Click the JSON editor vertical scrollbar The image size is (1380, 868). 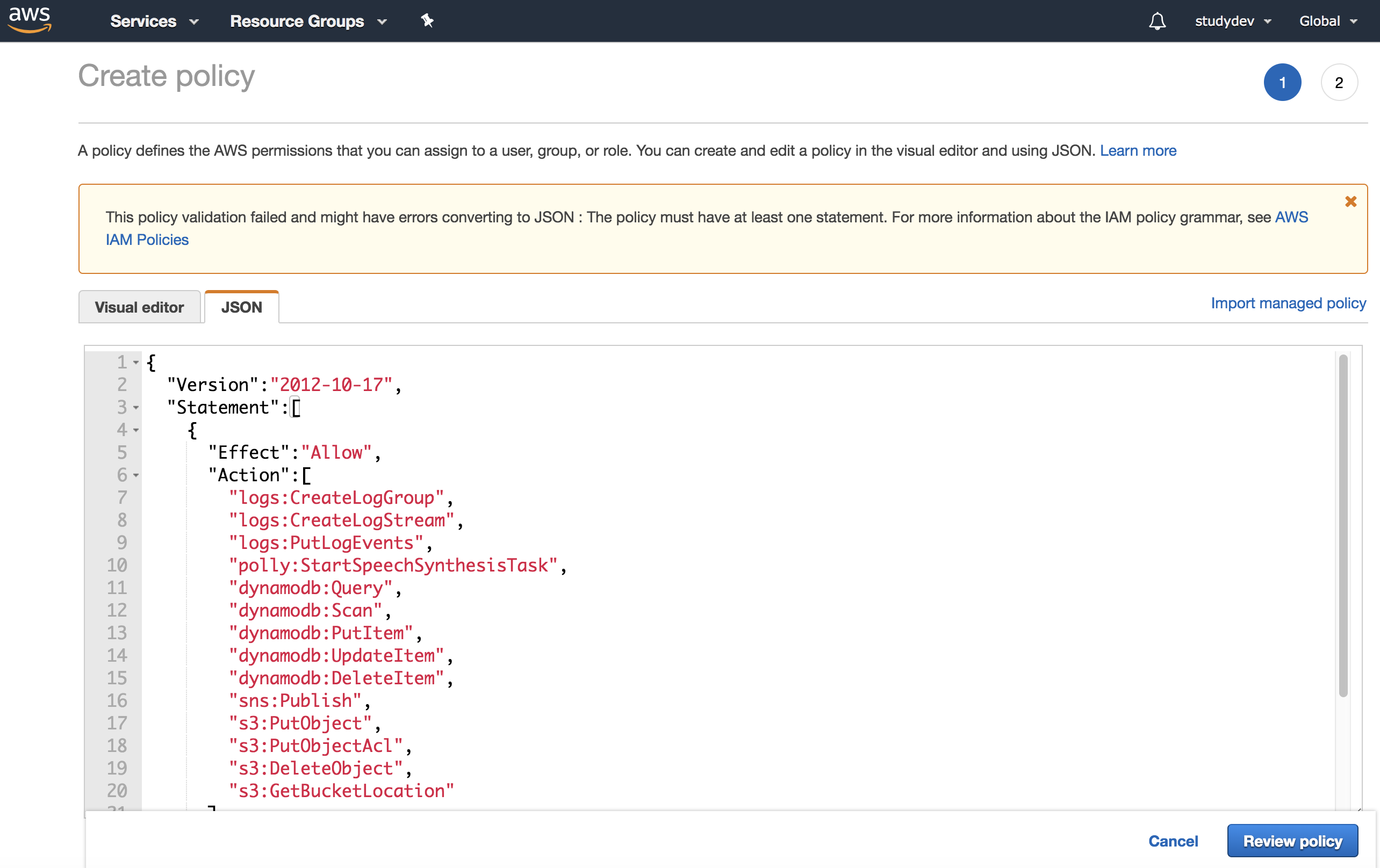pos(1343,525)
